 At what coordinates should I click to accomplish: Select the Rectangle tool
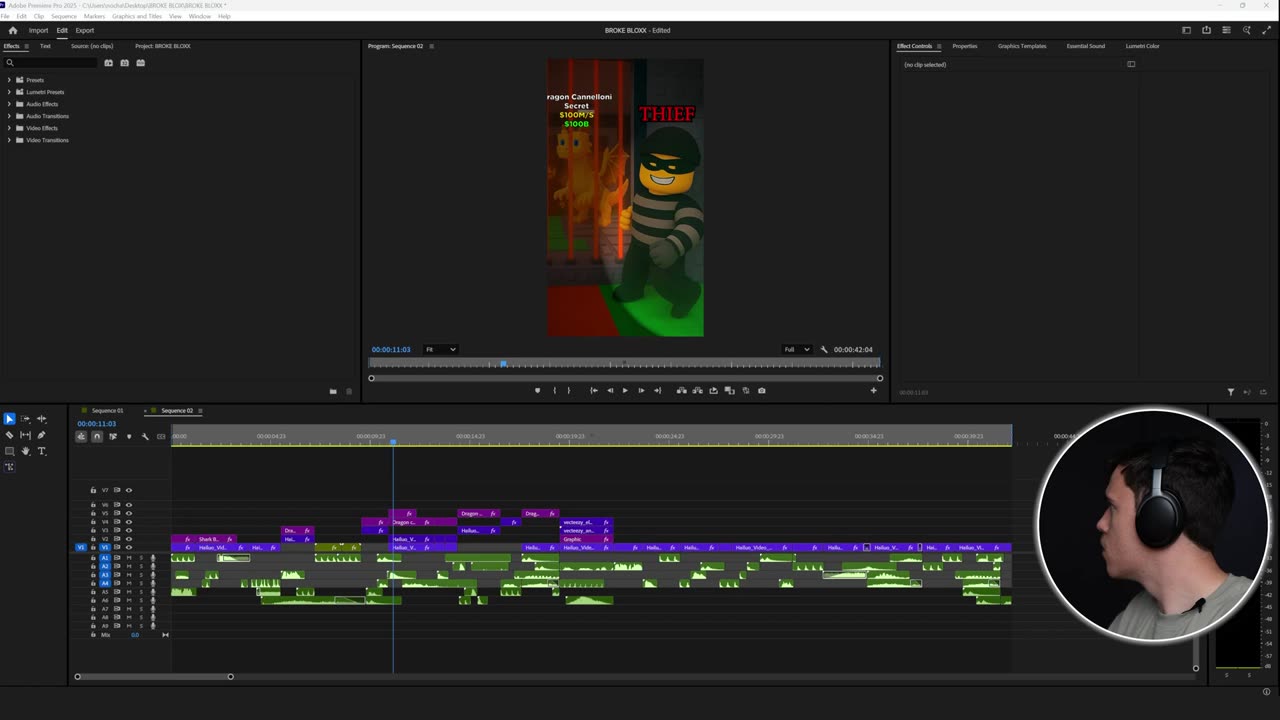pyautogui.click(x=10, y=451)
